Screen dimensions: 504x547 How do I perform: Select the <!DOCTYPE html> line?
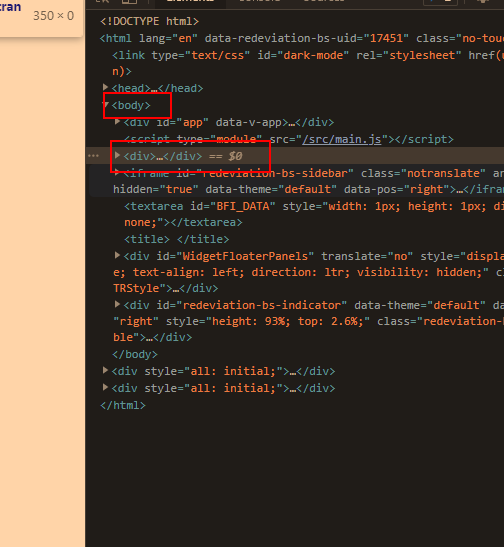(149, 21)
